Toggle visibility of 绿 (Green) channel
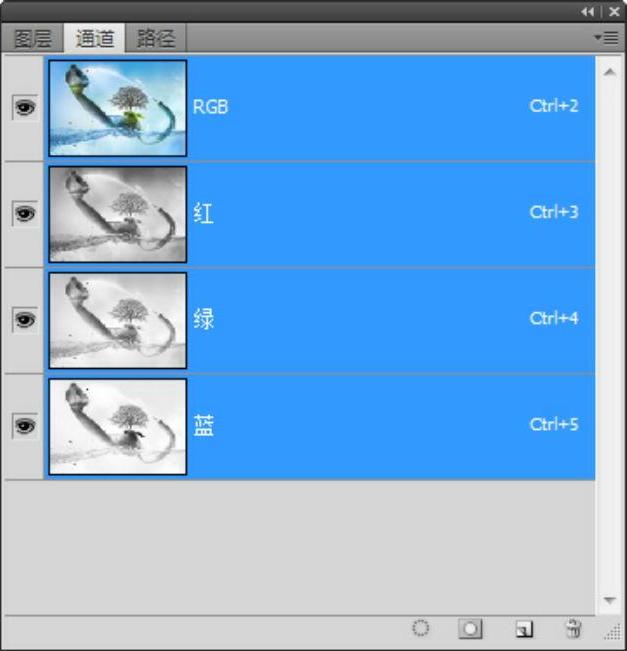Viewport: 627px width, 651px height. [24, 320]
